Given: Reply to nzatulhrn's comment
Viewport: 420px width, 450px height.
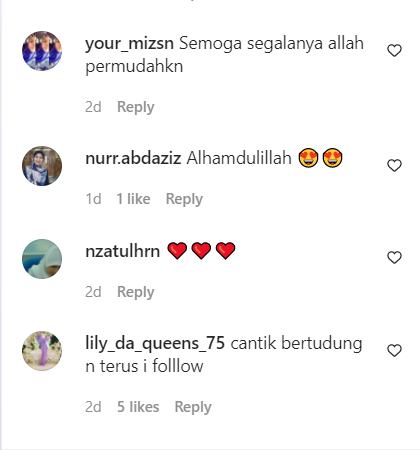Looking at the screenshot, I should tap(136, 292).
